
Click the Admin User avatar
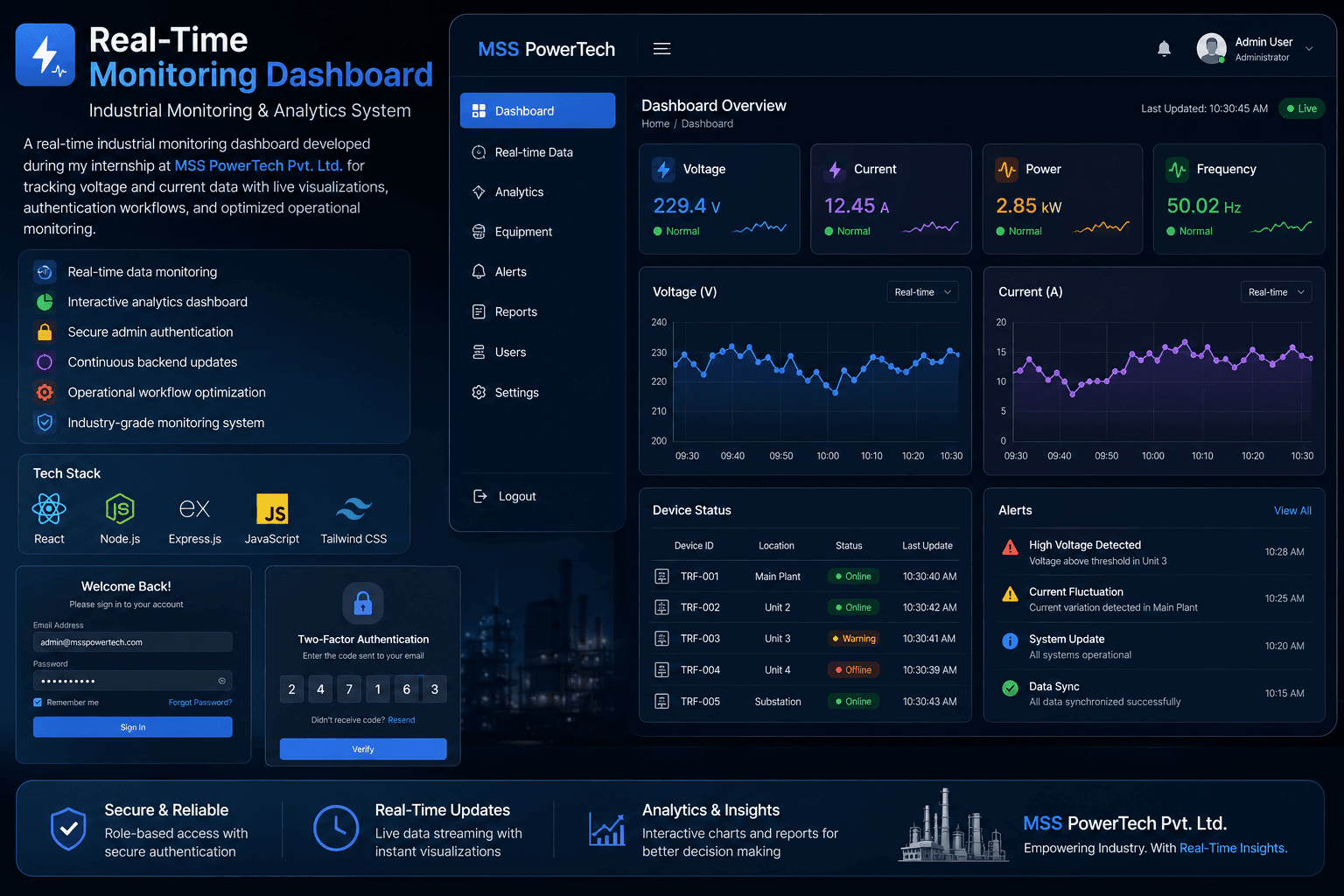coord(1212,49)
